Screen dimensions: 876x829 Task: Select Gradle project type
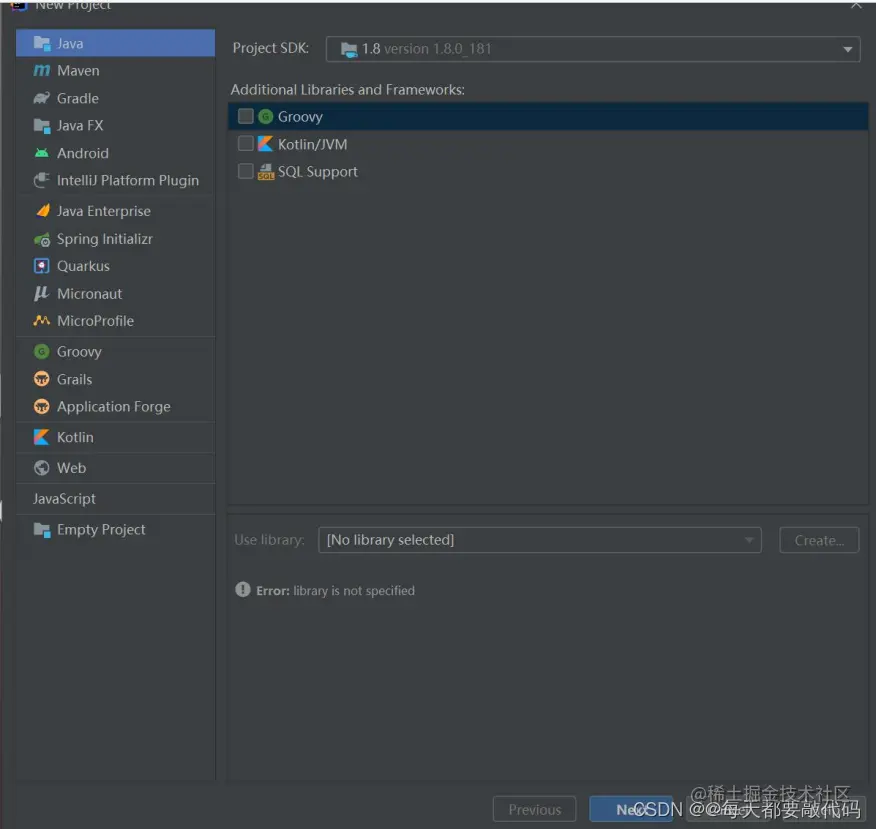click(x=116, y=98)
